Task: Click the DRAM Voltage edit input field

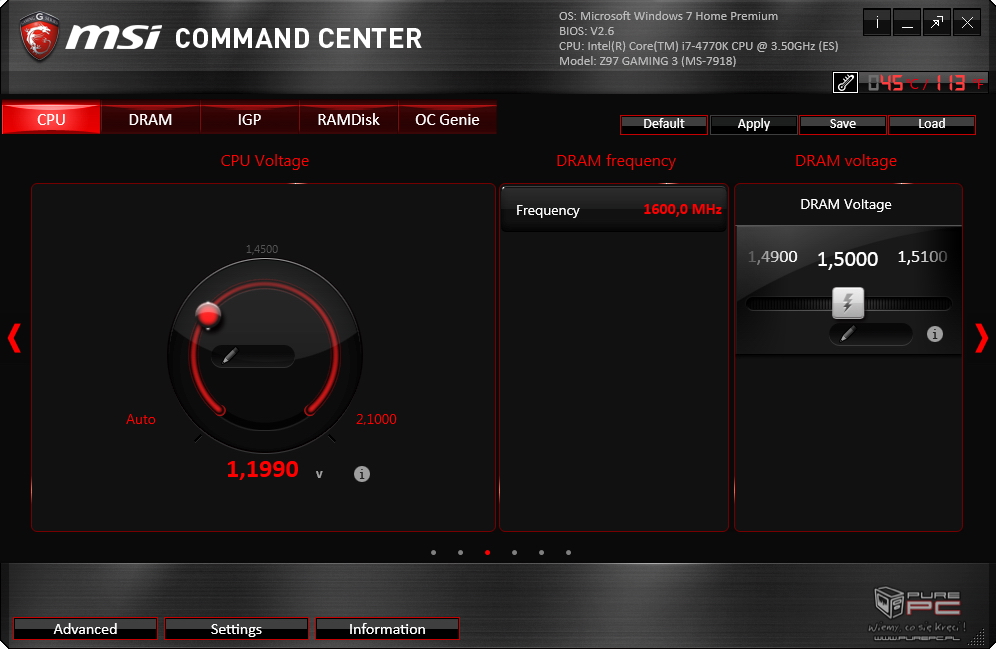Action: (x=871, y=333)
